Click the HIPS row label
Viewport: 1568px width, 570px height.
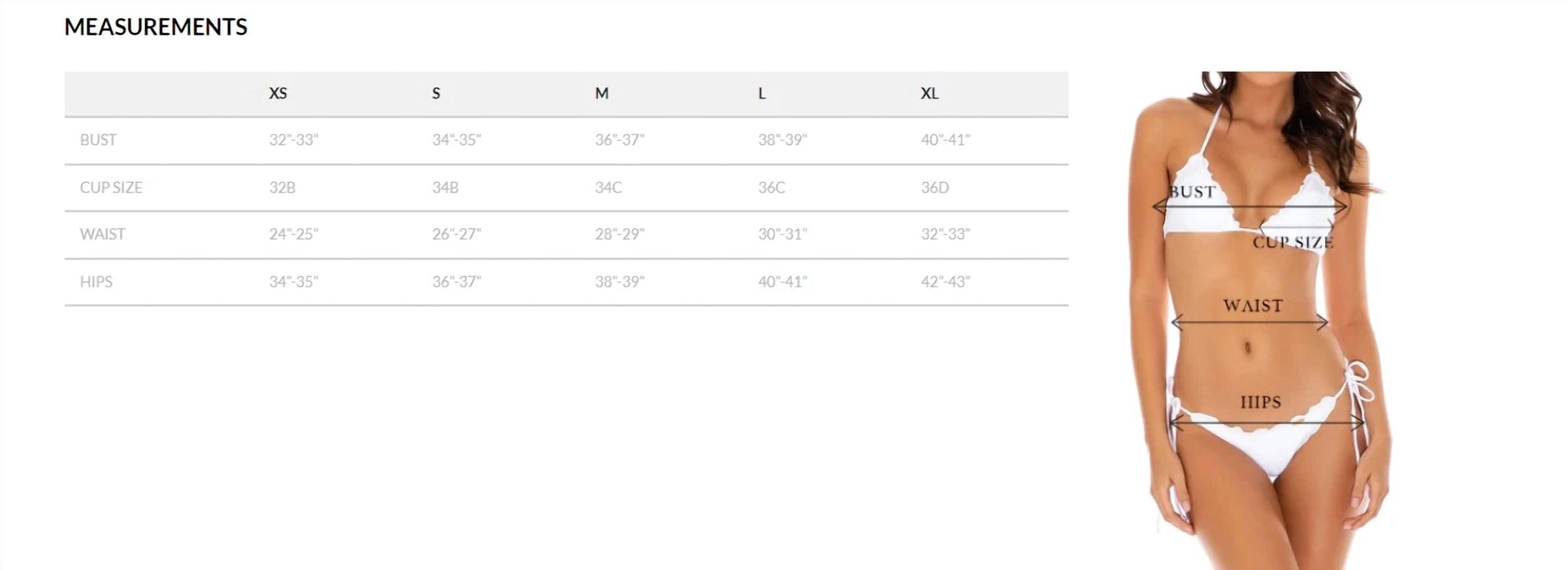click(x=96, y=282)
